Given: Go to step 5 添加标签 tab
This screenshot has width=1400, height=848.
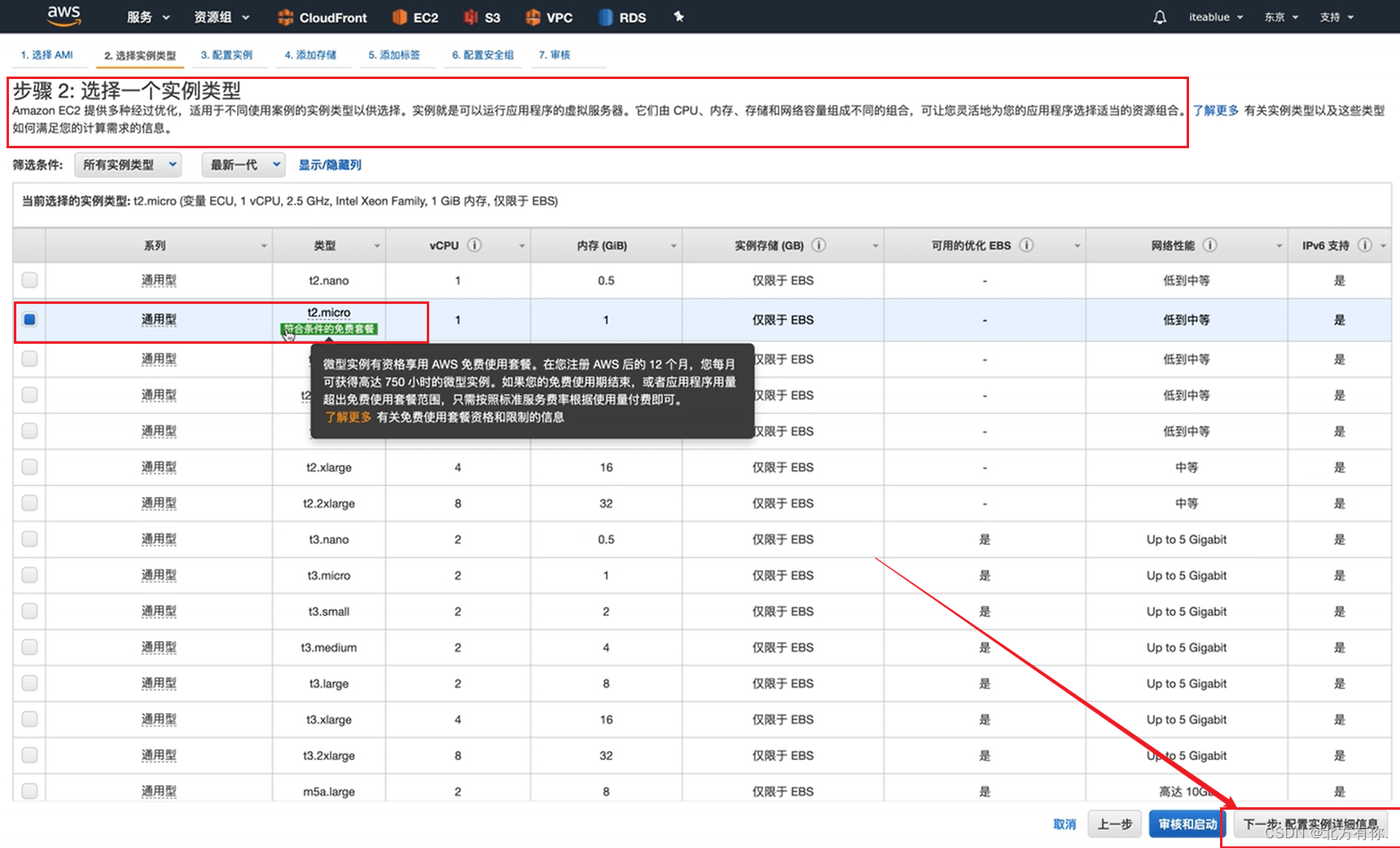Looking at the screenshot, I should pos(394,55).
